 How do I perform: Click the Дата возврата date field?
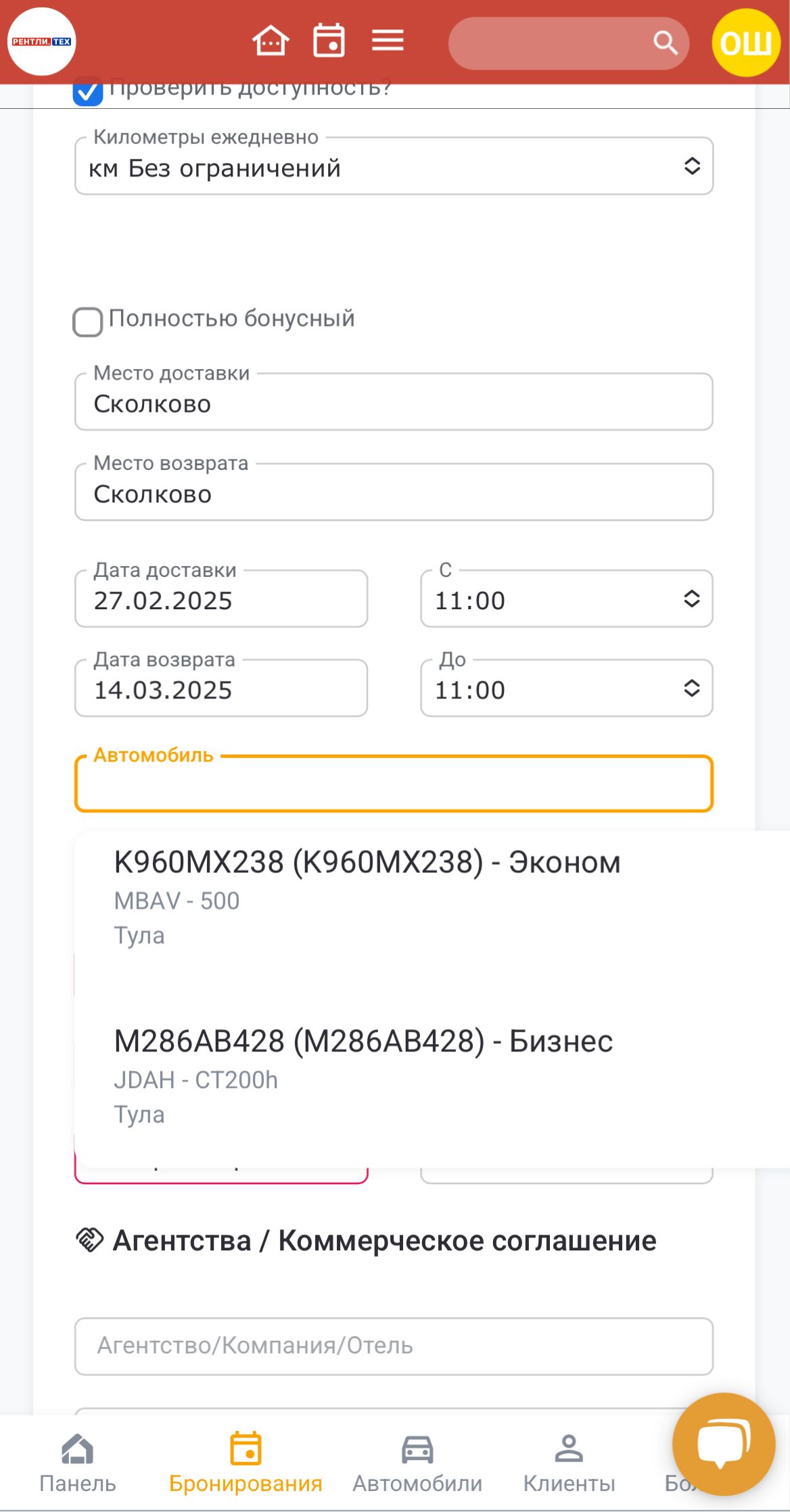click(221, 689)
